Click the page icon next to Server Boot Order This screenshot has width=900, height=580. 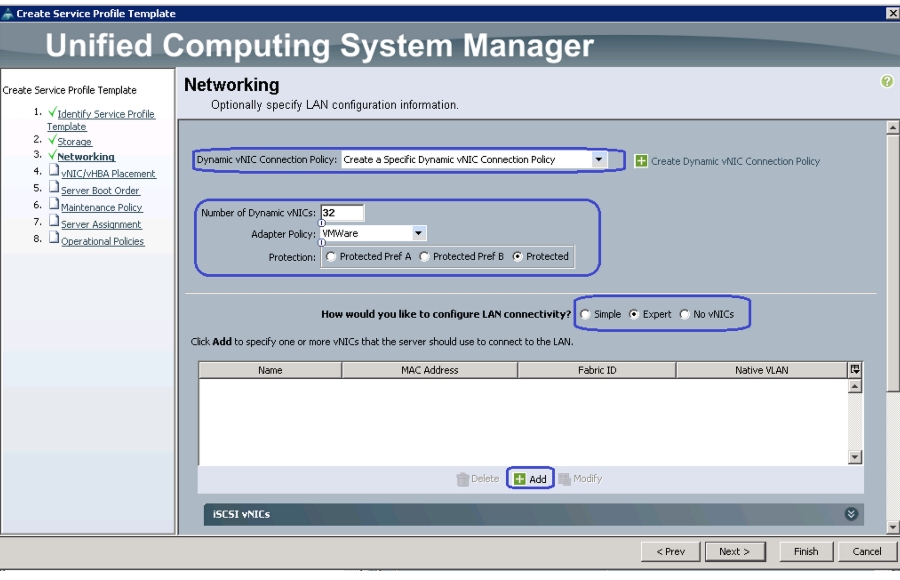click(x=54, y=187)
